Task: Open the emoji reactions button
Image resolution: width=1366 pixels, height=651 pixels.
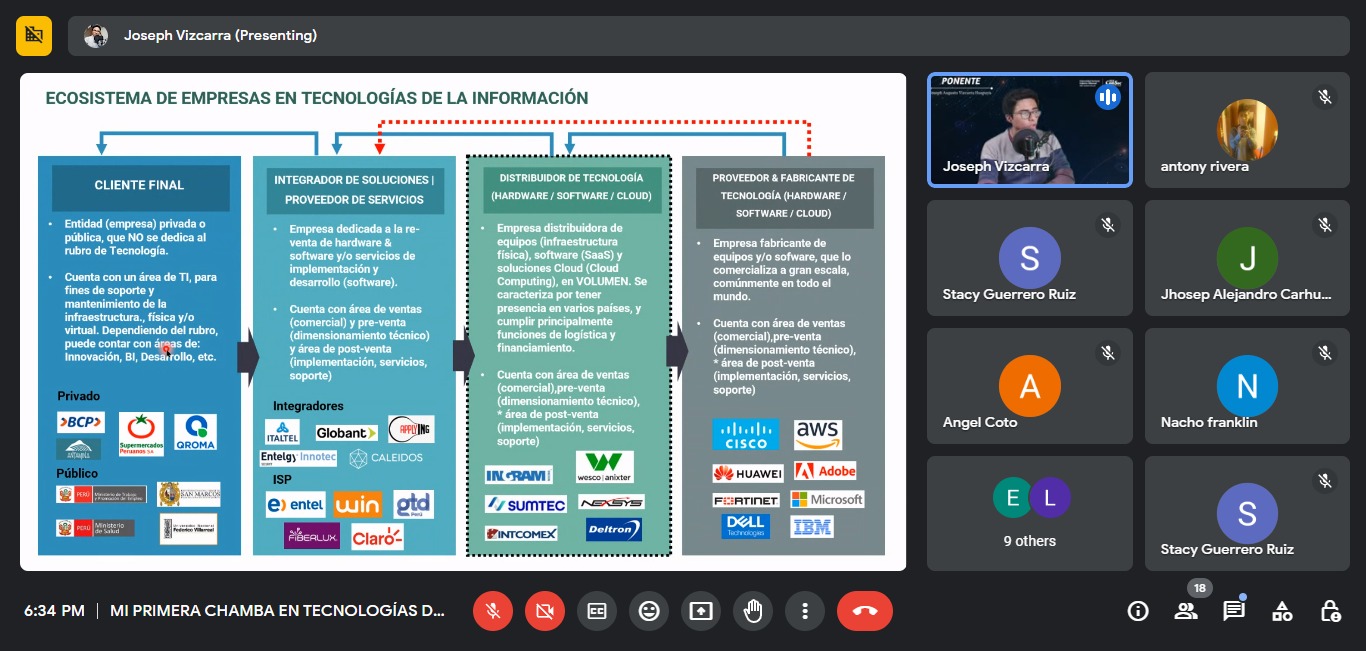Action: tap(649, 611)
